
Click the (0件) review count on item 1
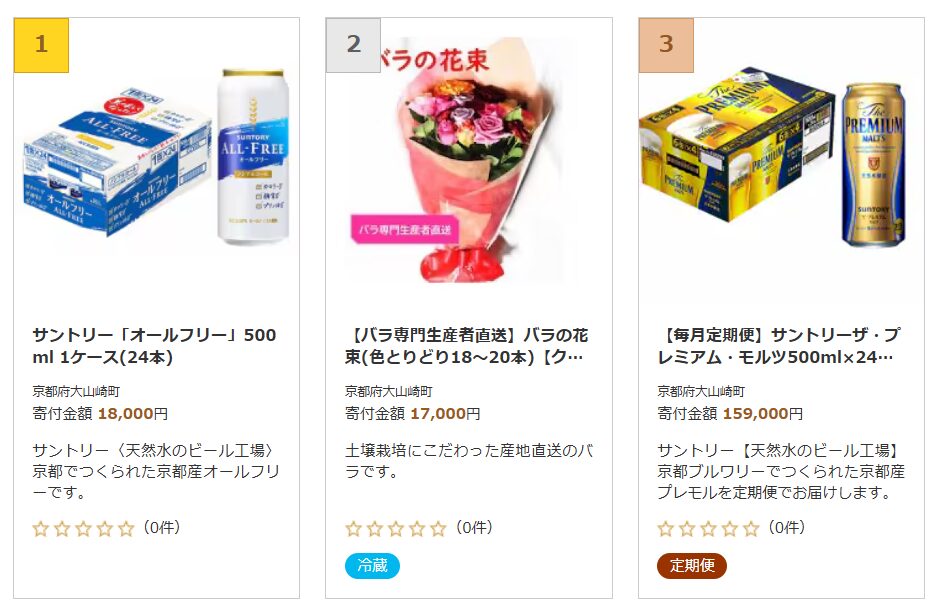click(162, 527)
